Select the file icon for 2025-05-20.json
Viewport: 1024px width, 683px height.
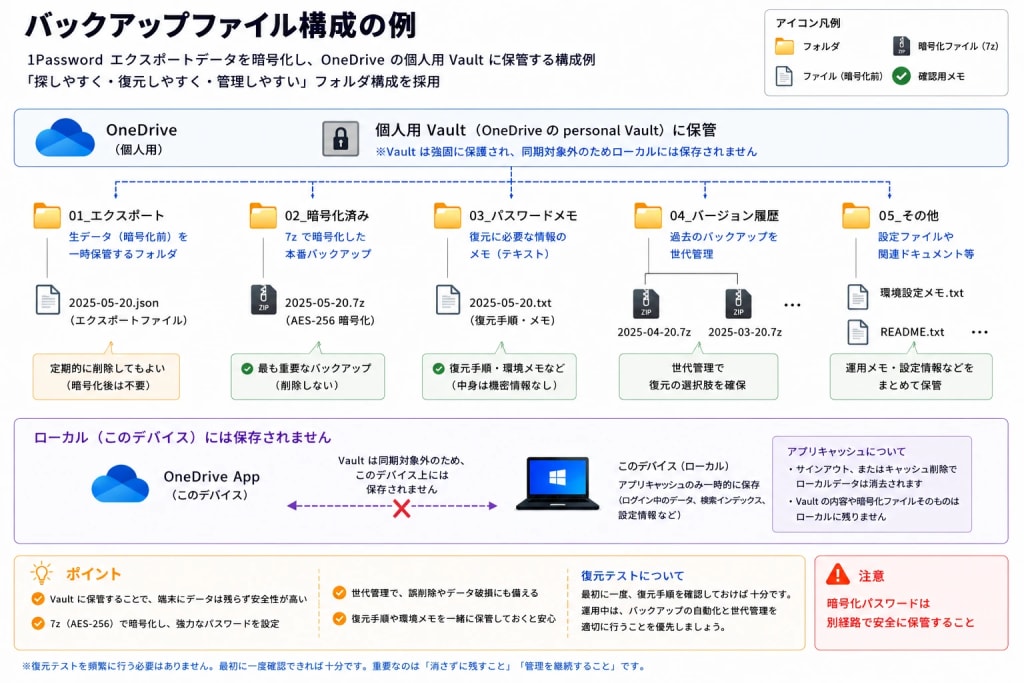(x=48, y=300)
